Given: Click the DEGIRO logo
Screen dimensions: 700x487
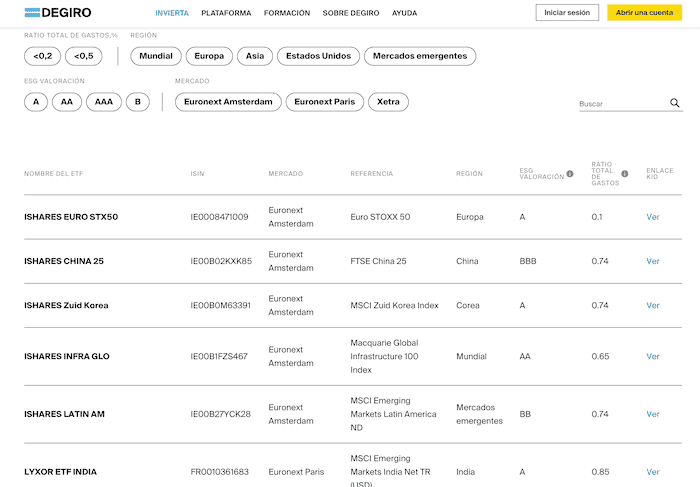Looking at the screenshot, I should pos(58,12).
